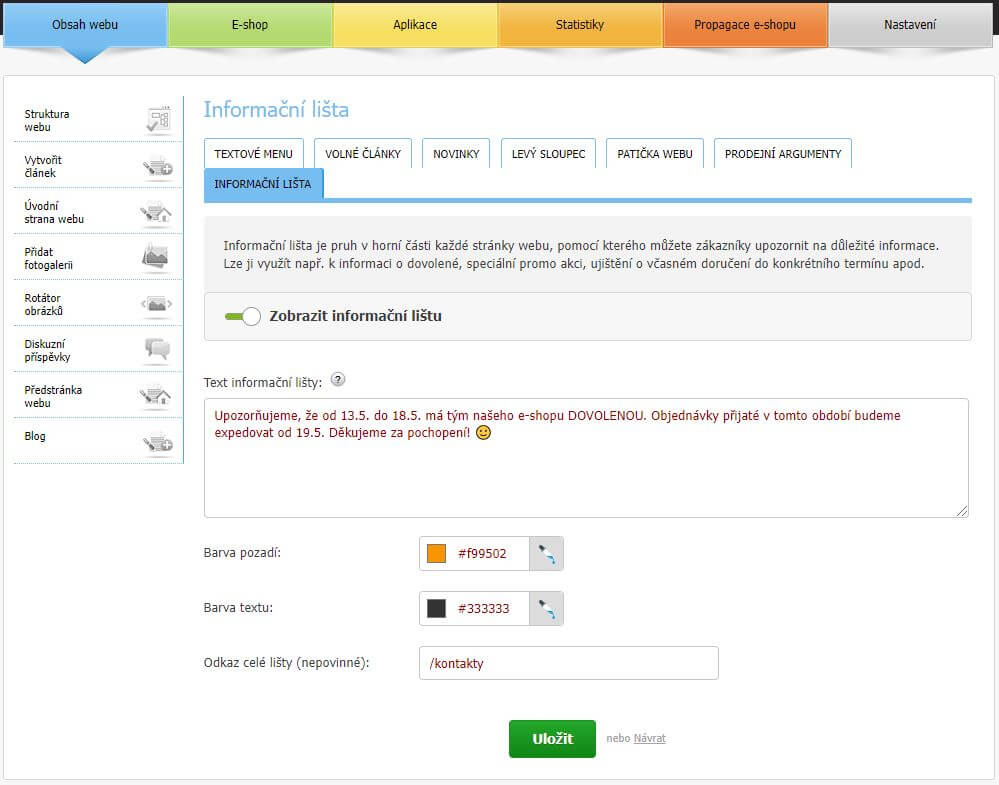The image size is (999, 785).
Task: Switch to Volné články tab
Action: tap(363, 154)
